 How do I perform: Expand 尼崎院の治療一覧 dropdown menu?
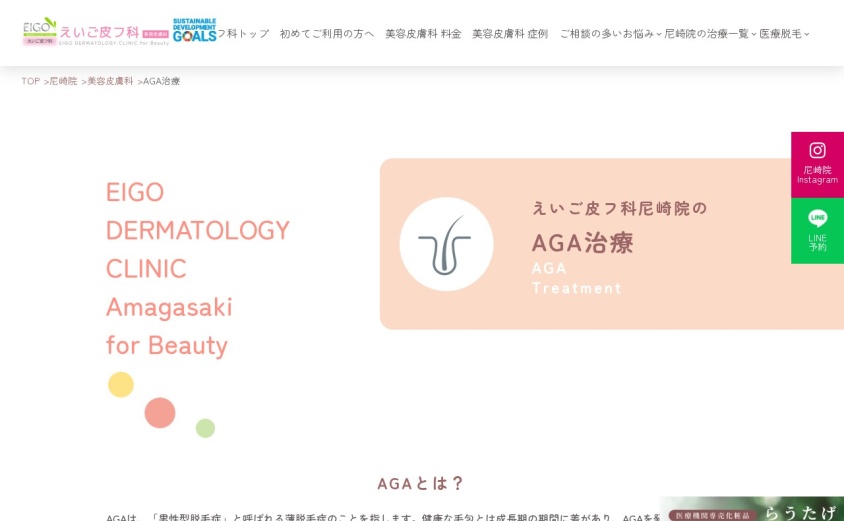(710, 34)
